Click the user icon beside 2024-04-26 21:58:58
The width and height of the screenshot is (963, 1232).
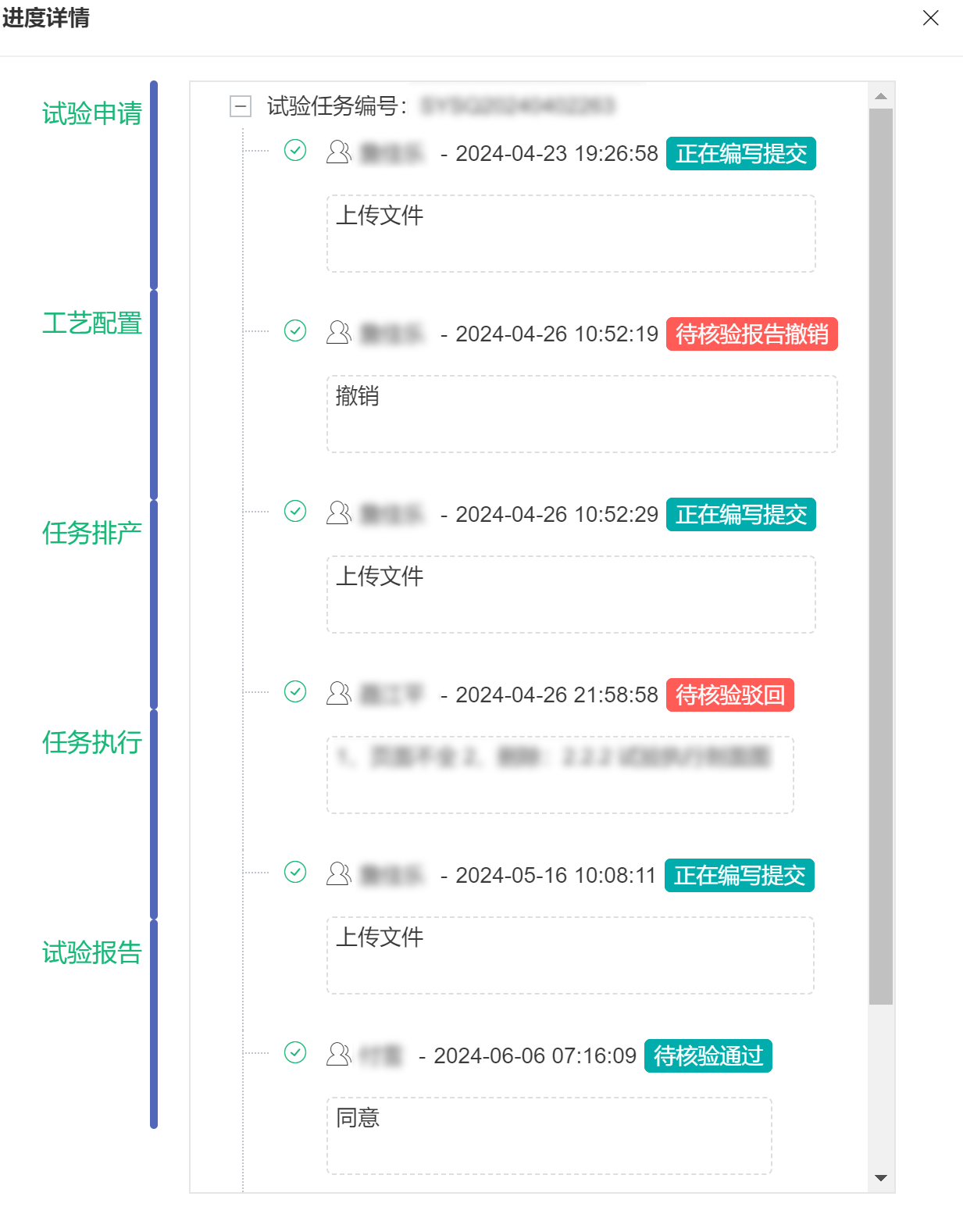338,693
